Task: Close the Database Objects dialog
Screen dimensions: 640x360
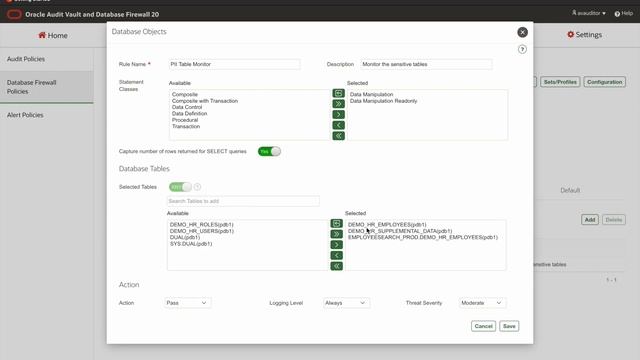Action: (522, 32)
